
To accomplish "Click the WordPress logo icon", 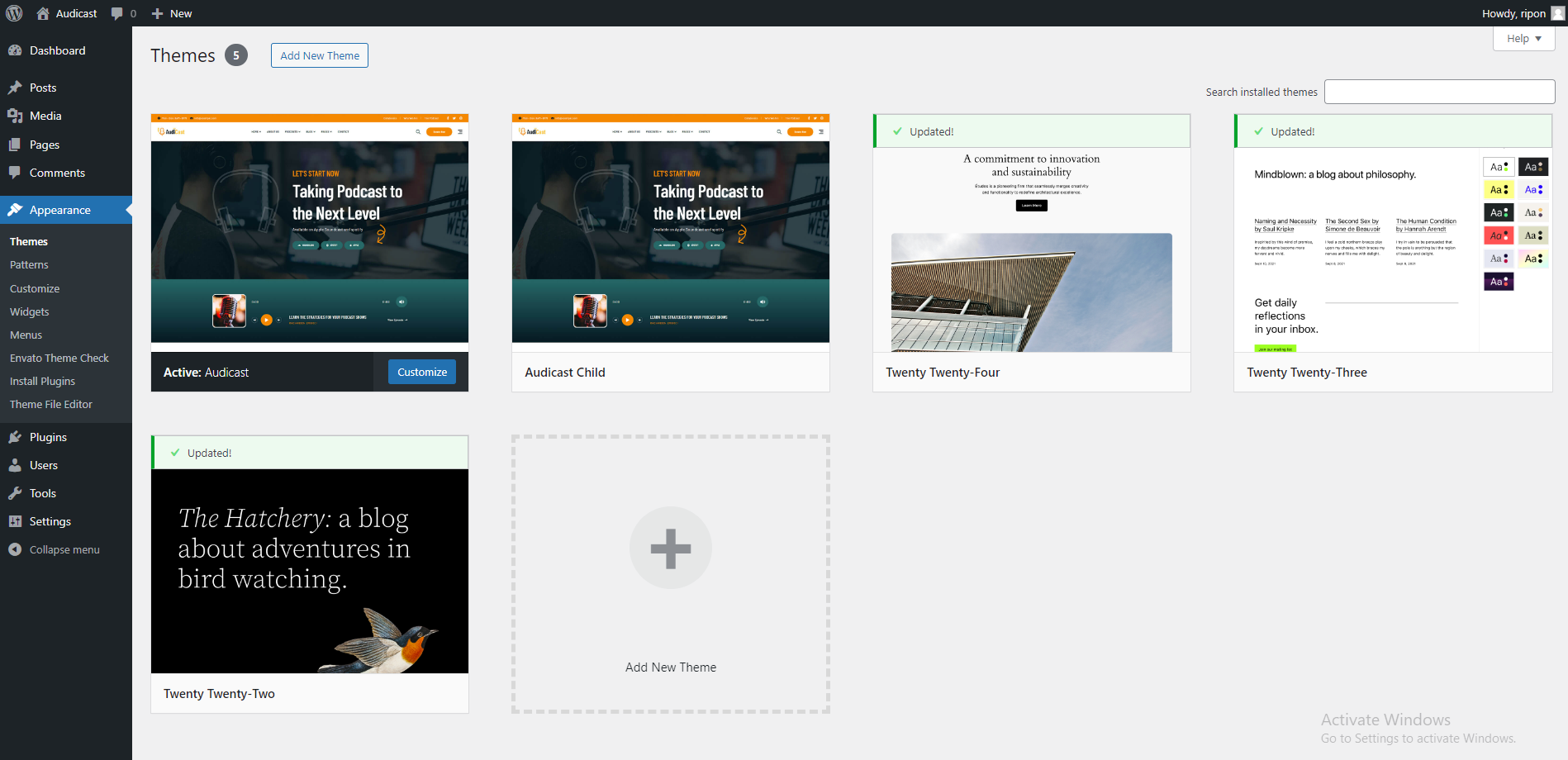I will pos(14,13).
